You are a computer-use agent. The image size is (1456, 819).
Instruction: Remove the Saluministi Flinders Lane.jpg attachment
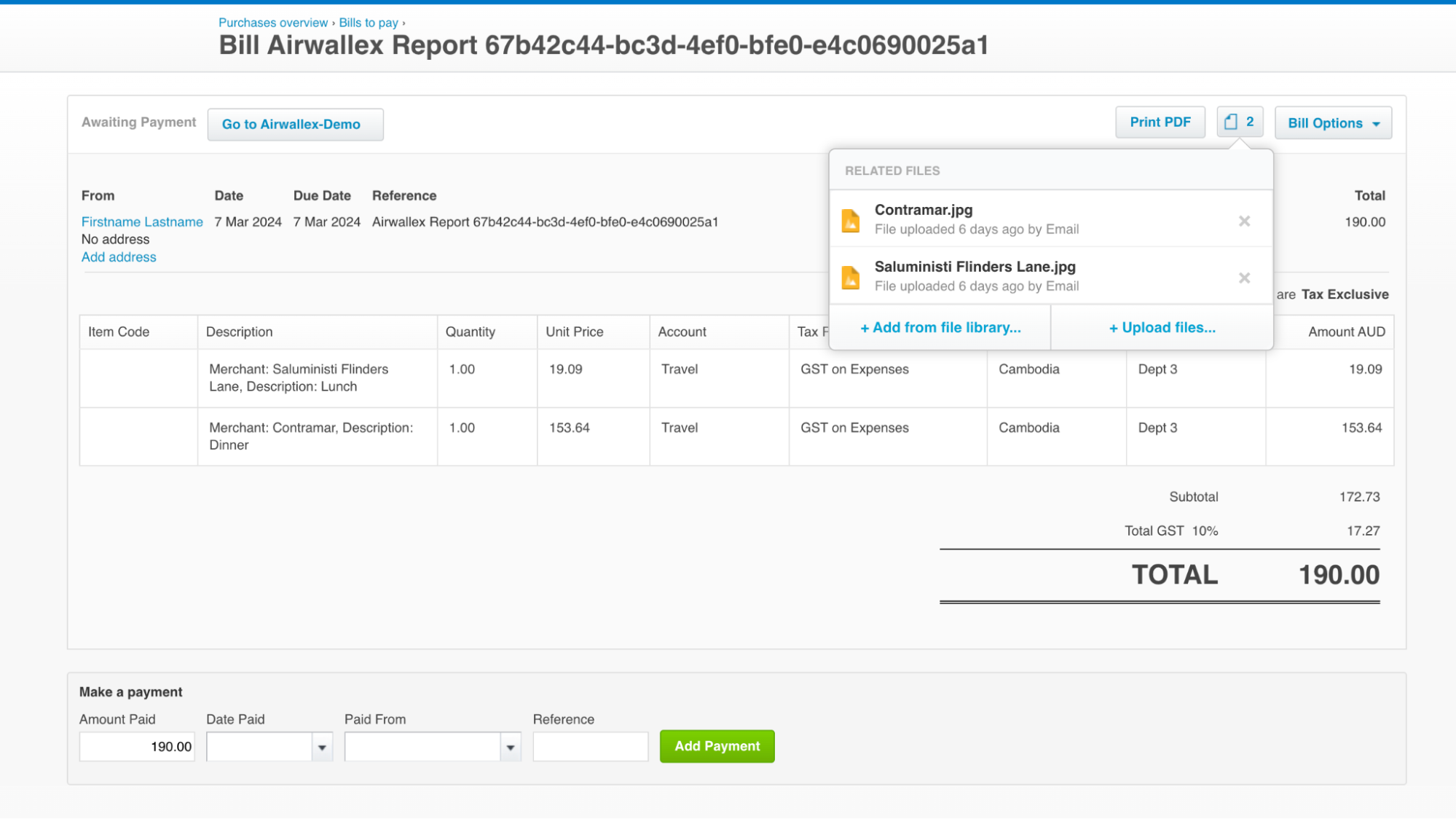point(1244,278)
